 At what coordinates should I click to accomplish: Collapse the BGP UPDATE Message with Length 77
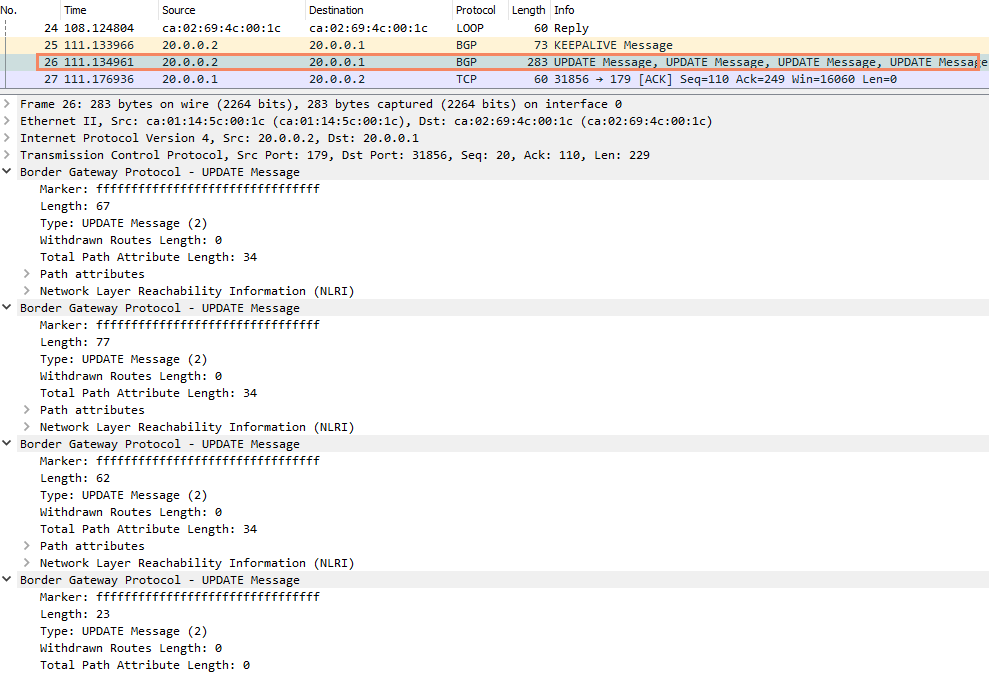pyautogui.click(x=7, y=307)
